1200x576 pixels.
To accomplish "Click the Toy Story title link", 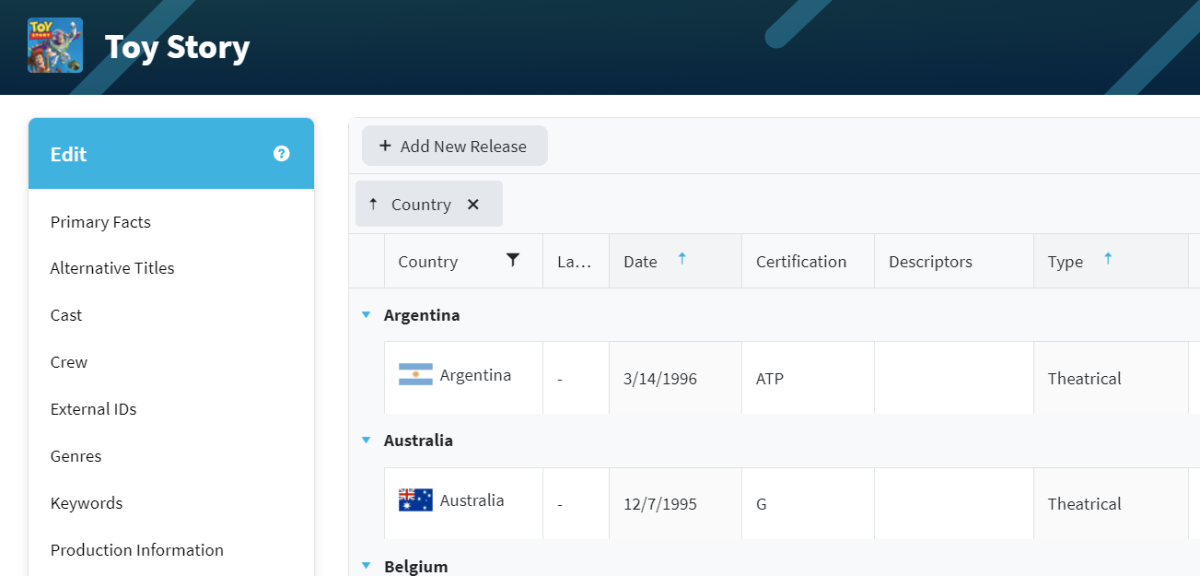I will tap(177, 47).
